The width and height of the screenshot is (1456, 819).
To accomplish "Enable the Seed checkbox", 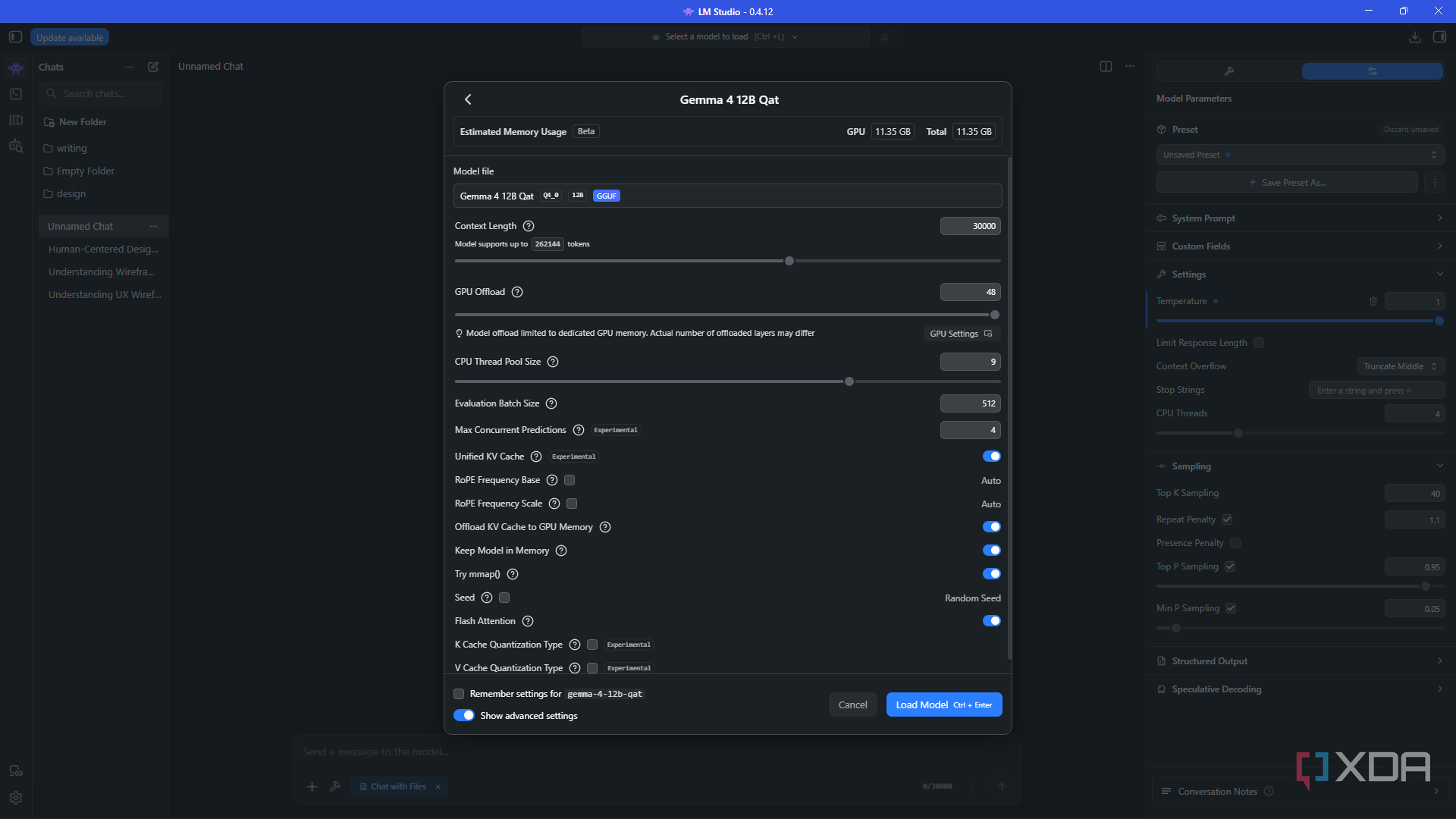I will coord(504,598).
